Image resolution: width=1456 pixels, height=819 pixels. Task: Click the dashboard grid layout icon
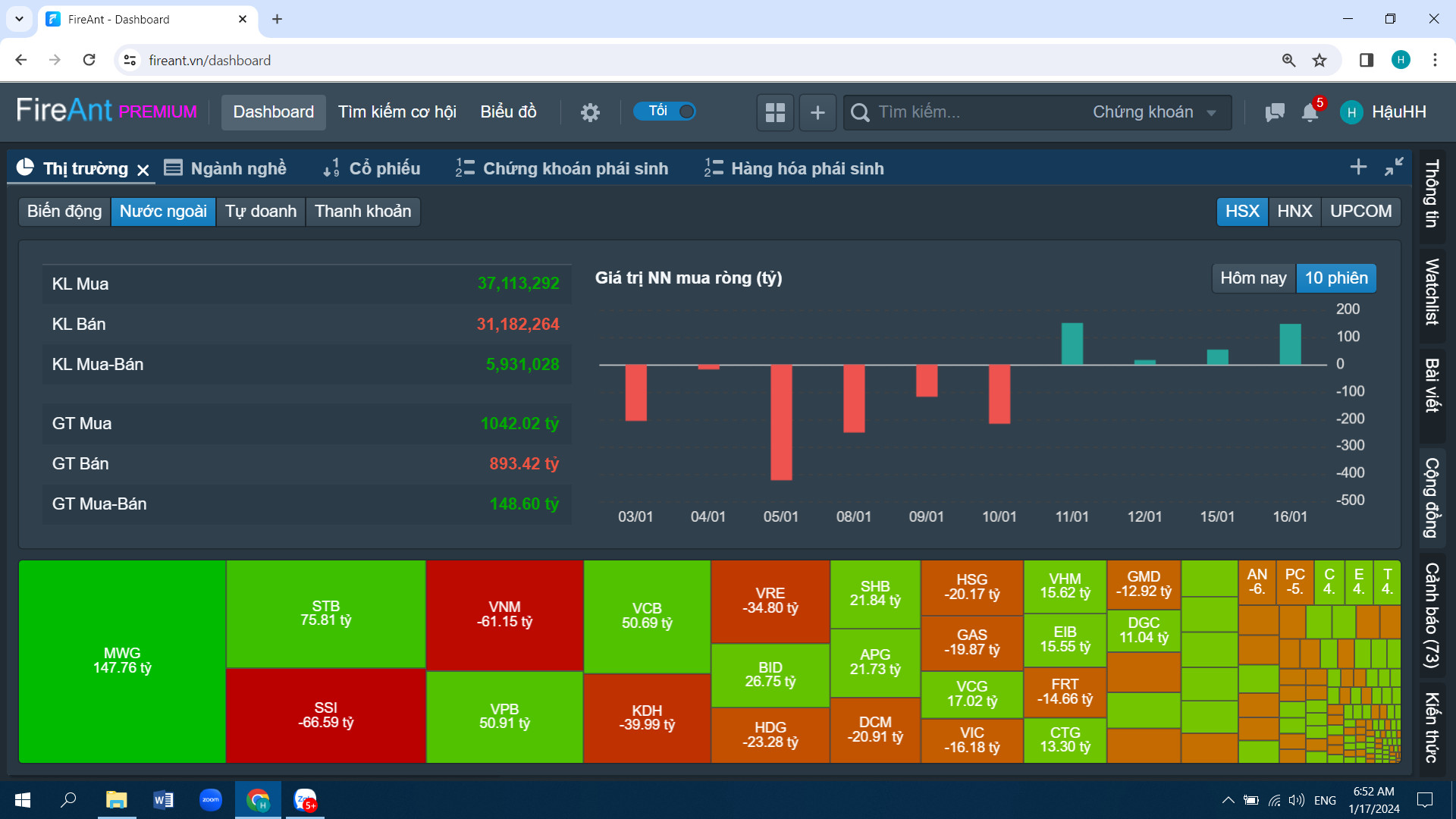tap(775, 112)
